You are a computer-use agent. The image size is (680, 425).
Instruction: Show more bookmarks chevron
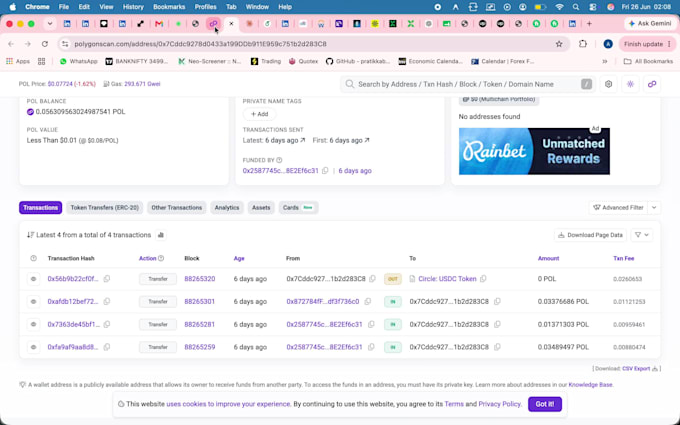(605, 62)
